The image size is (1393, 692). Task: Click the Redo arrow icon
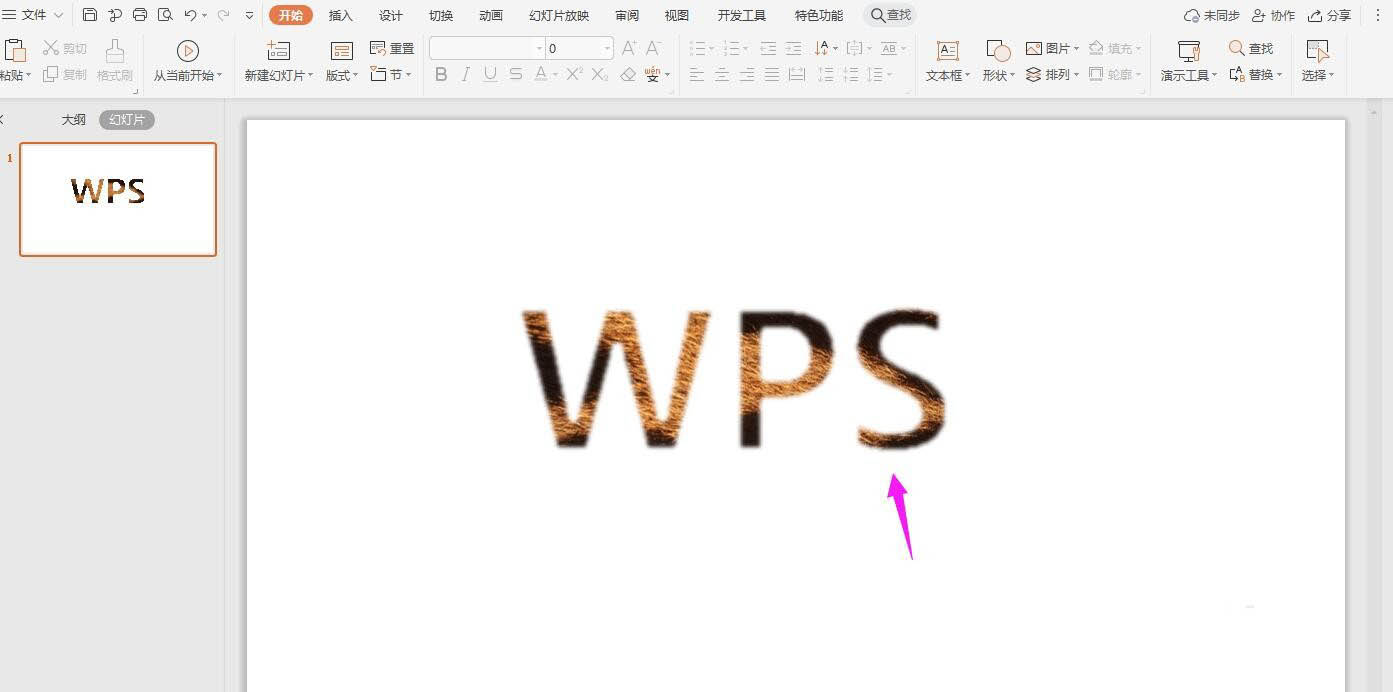click(x=223, y=15)
